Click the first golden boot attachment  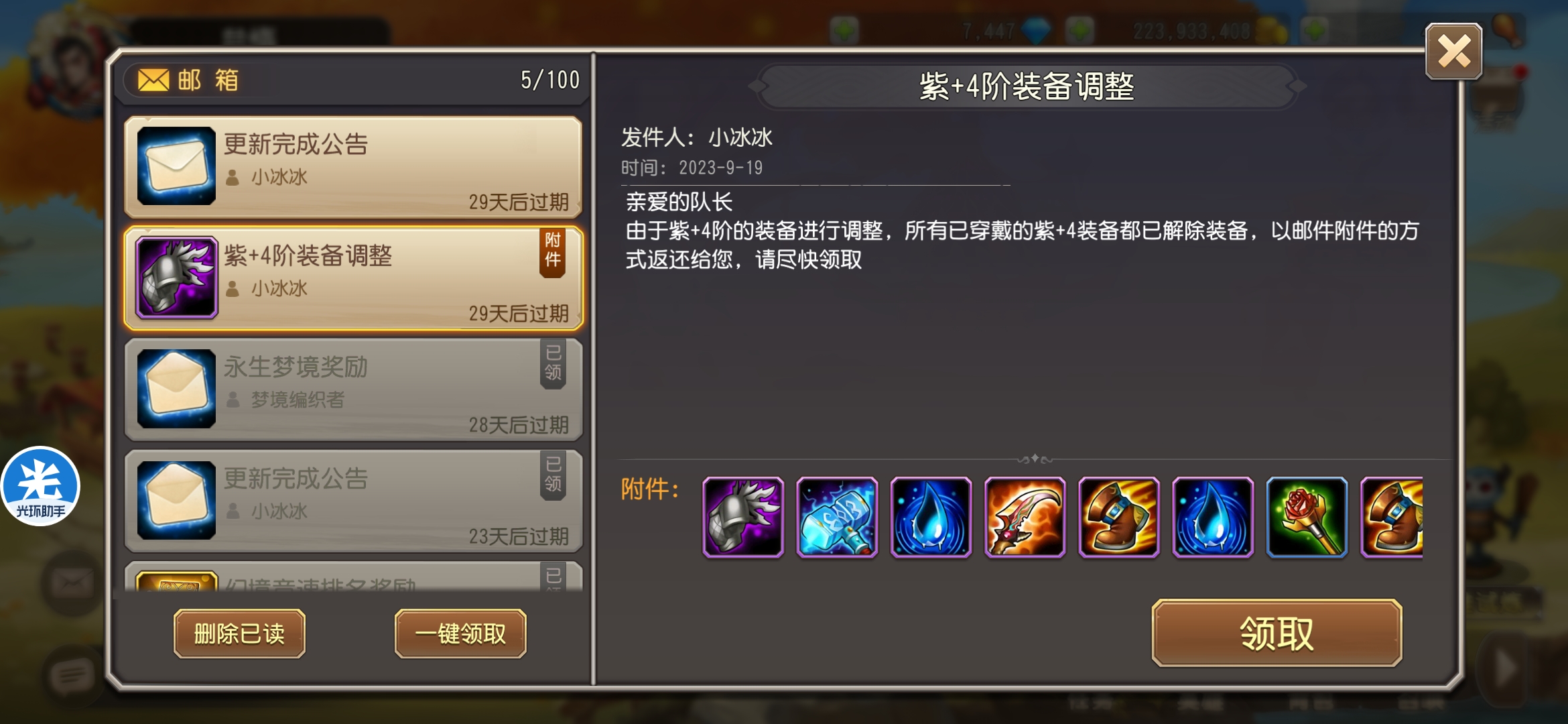[x=1118, y=517]
